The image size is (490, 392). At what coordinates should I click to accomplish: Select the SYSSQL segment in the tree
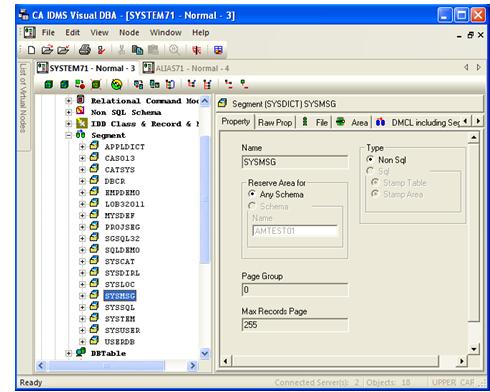point(120,307)
